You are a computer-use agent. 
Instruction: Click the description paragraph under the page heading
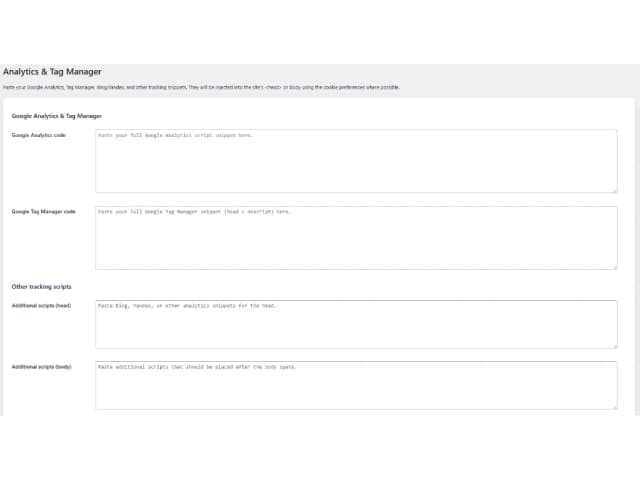pyautogui.click(x=201, y=87)
